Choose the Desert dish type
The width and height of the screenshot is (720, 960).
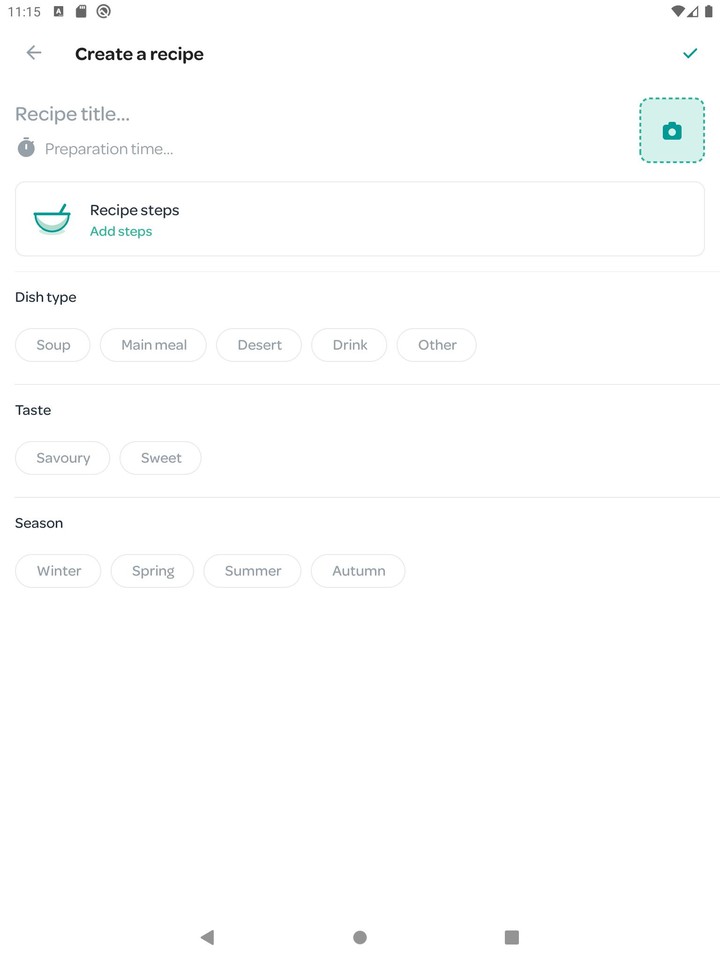tap(259, 345)
